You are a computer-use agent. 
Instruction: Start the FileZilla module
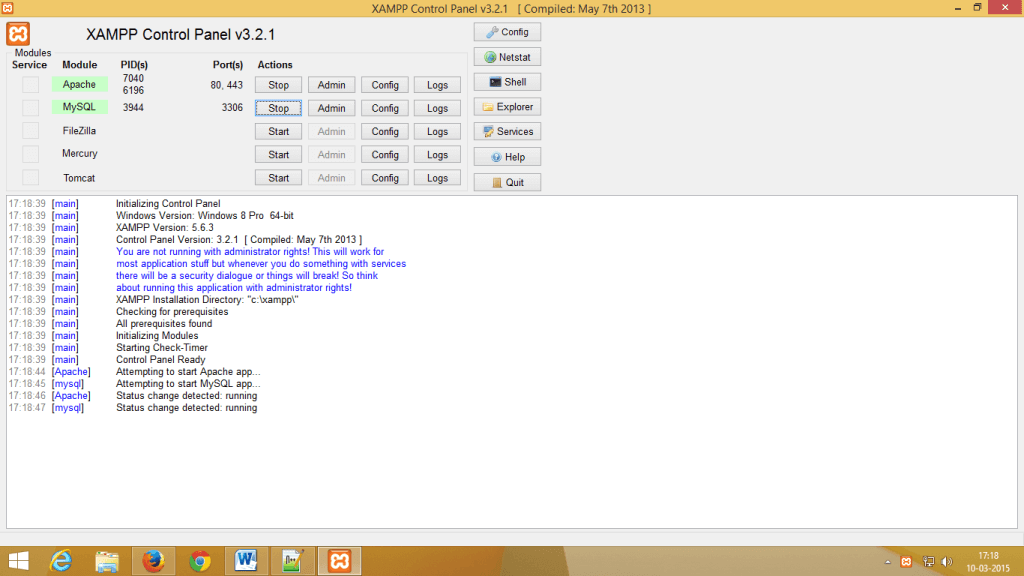pos(278,131)
